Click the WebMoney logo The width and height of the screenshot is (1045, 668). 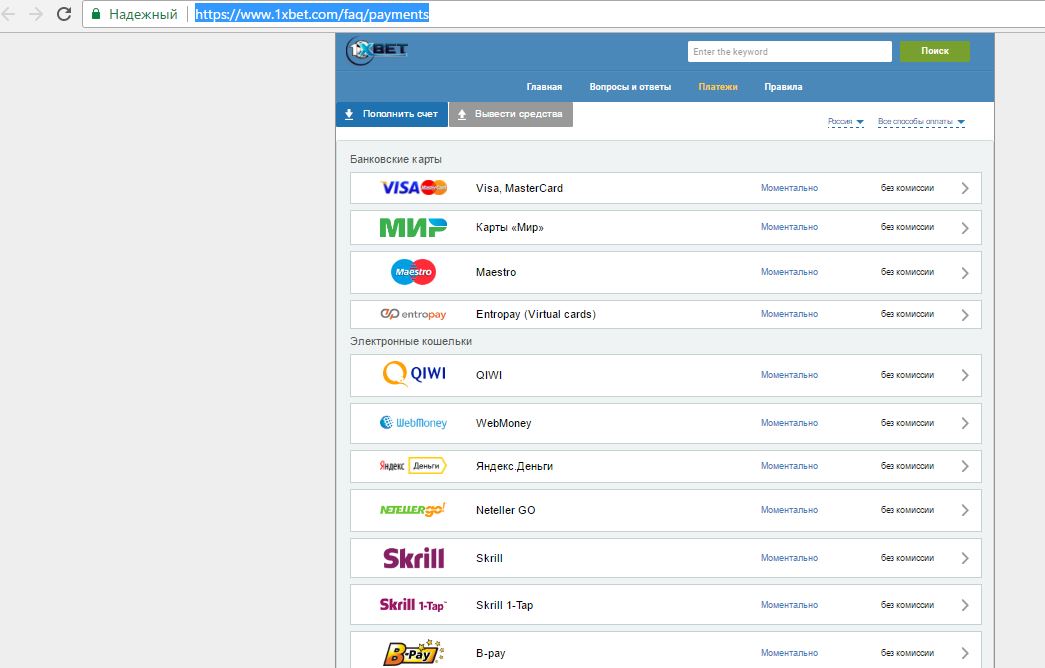[x=413, y=423]
